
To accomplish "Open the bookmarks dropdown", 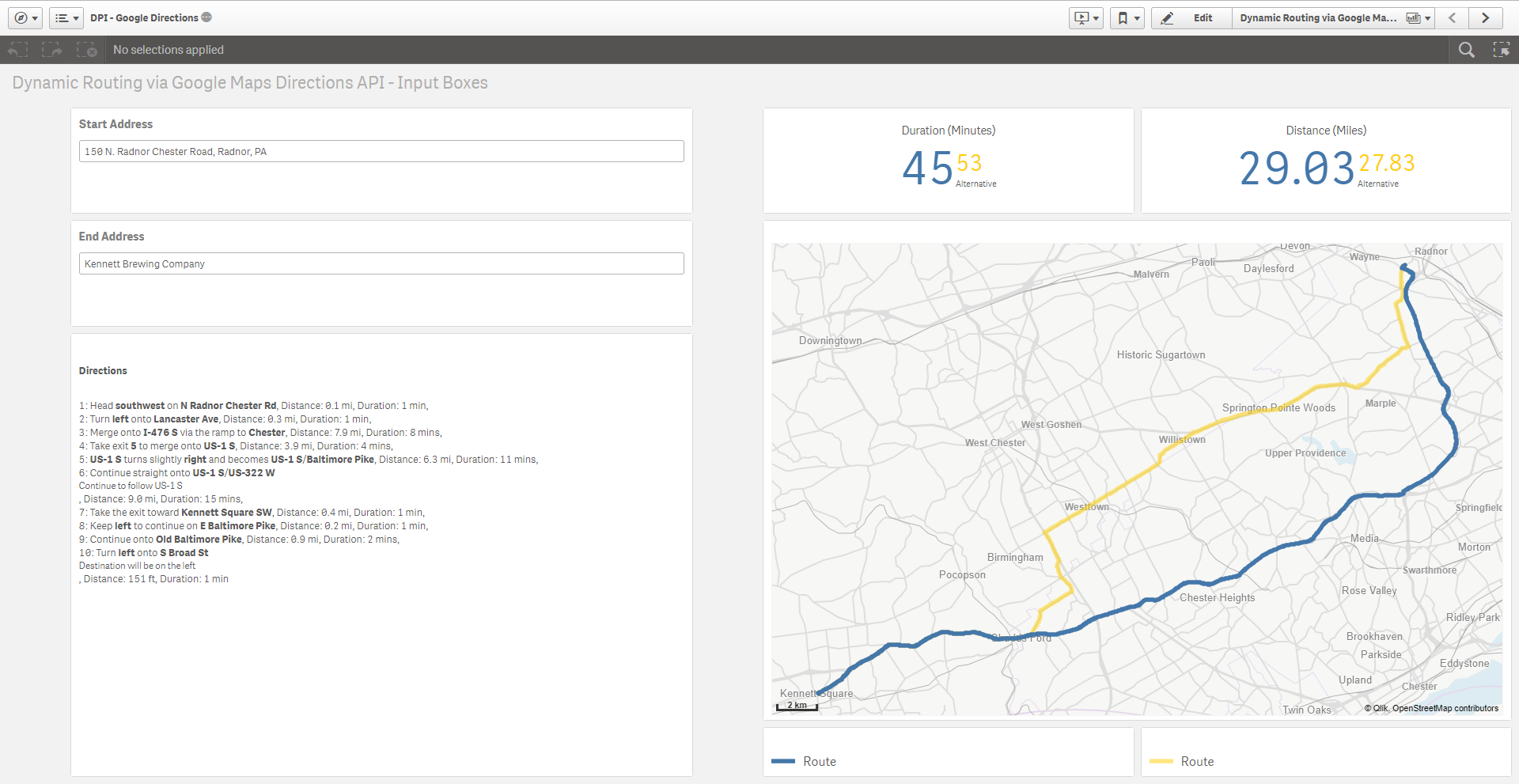I will (x=1127, y=18).
